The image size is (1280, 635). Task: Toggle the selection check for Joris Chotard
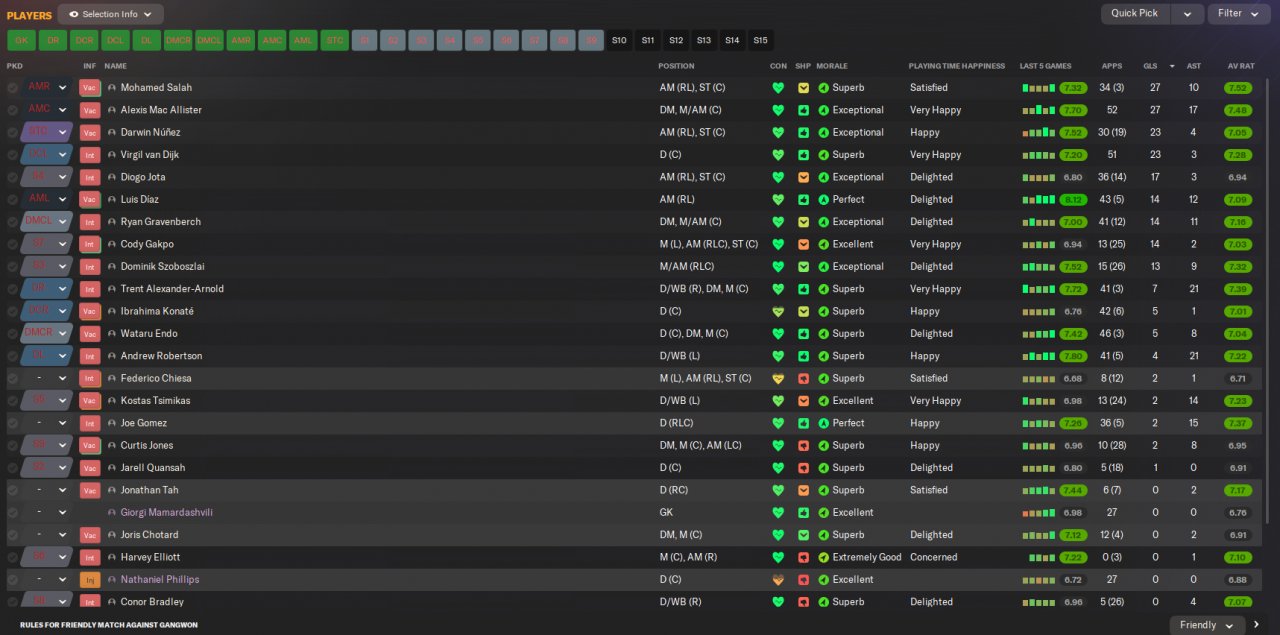pos(12,535)
